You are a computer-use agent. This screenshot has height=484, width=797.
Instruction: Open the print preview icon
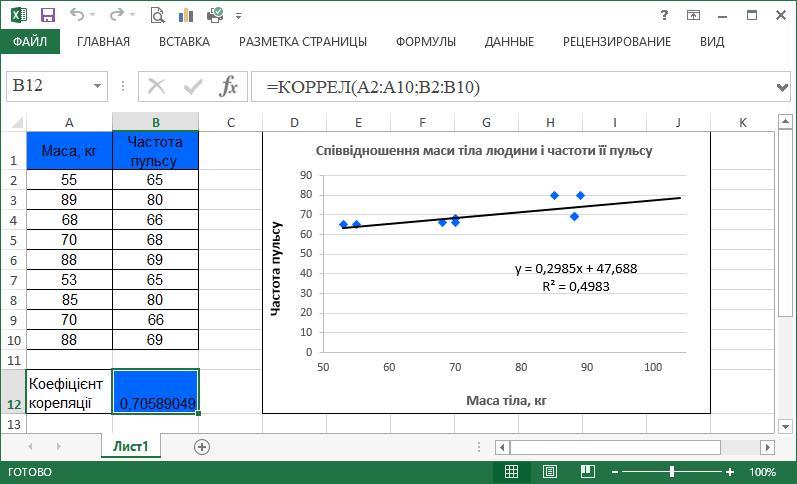coord(158,15)
